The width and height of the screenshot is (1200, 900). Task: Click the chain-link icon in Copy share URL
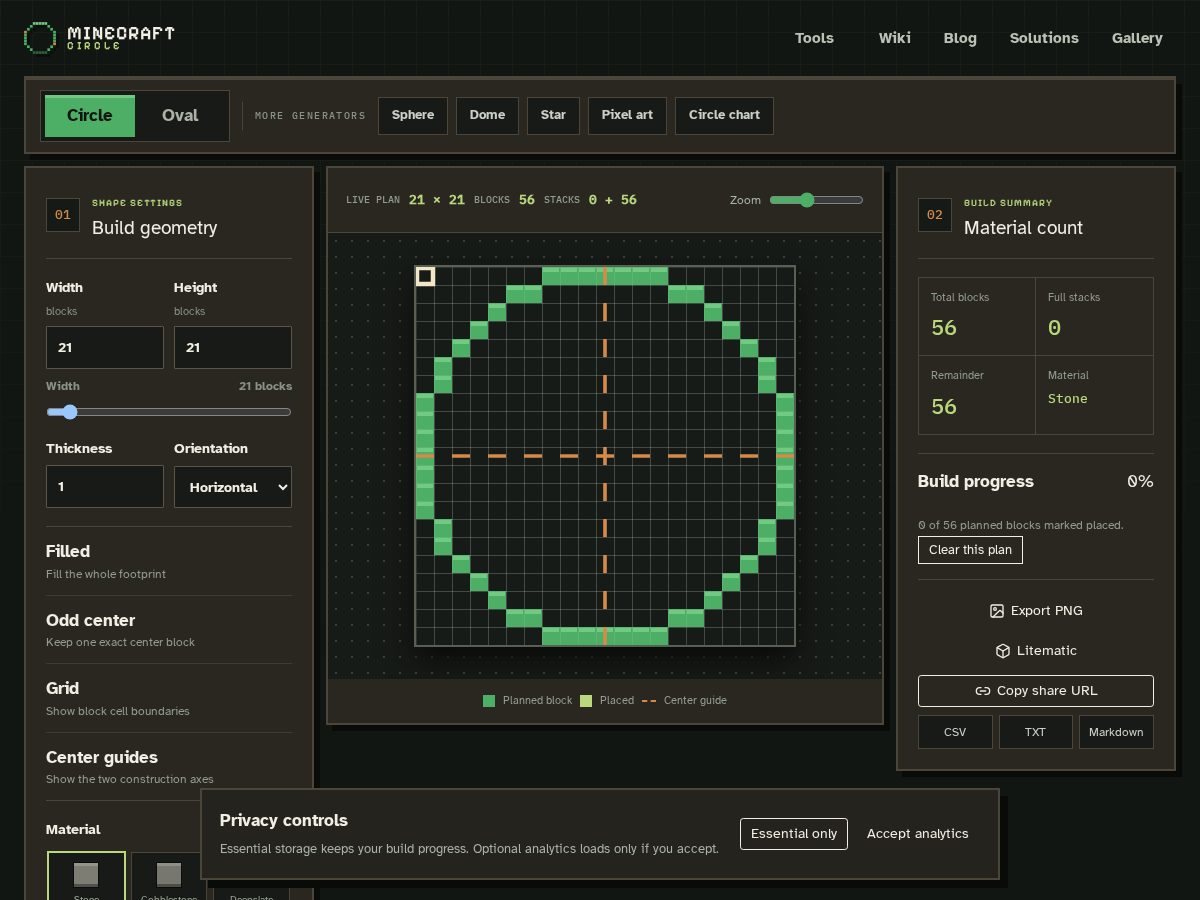[982, 691]
